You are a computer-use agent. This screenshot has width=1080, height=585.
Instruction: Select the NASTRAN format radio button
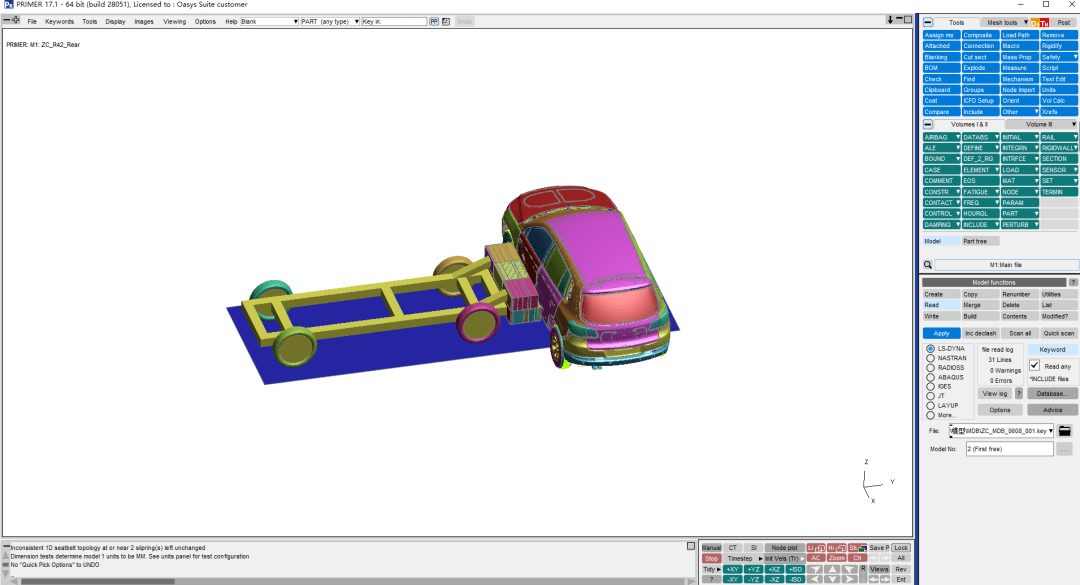[931, 357]
